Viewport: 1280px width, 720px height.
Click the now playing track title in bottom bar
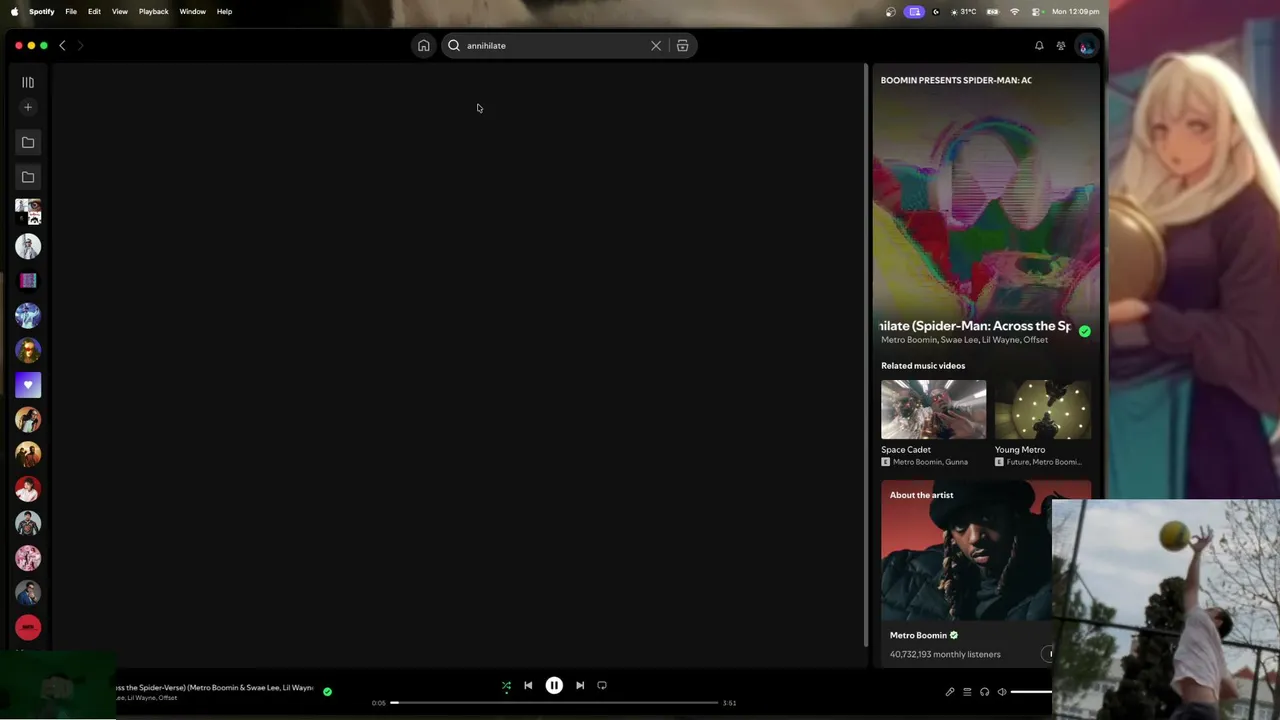tap(214, 688)
